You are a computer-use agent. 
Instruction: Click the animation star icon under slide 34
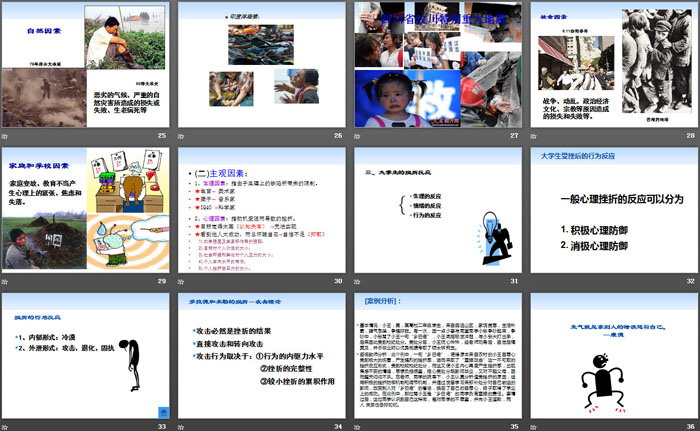click(x=181, y=427)
